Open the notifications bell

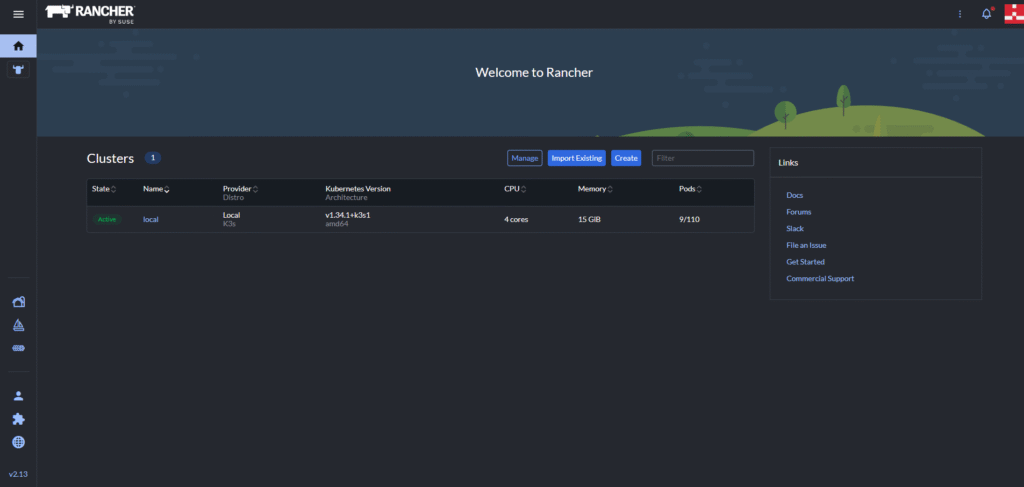pos(986,14)
